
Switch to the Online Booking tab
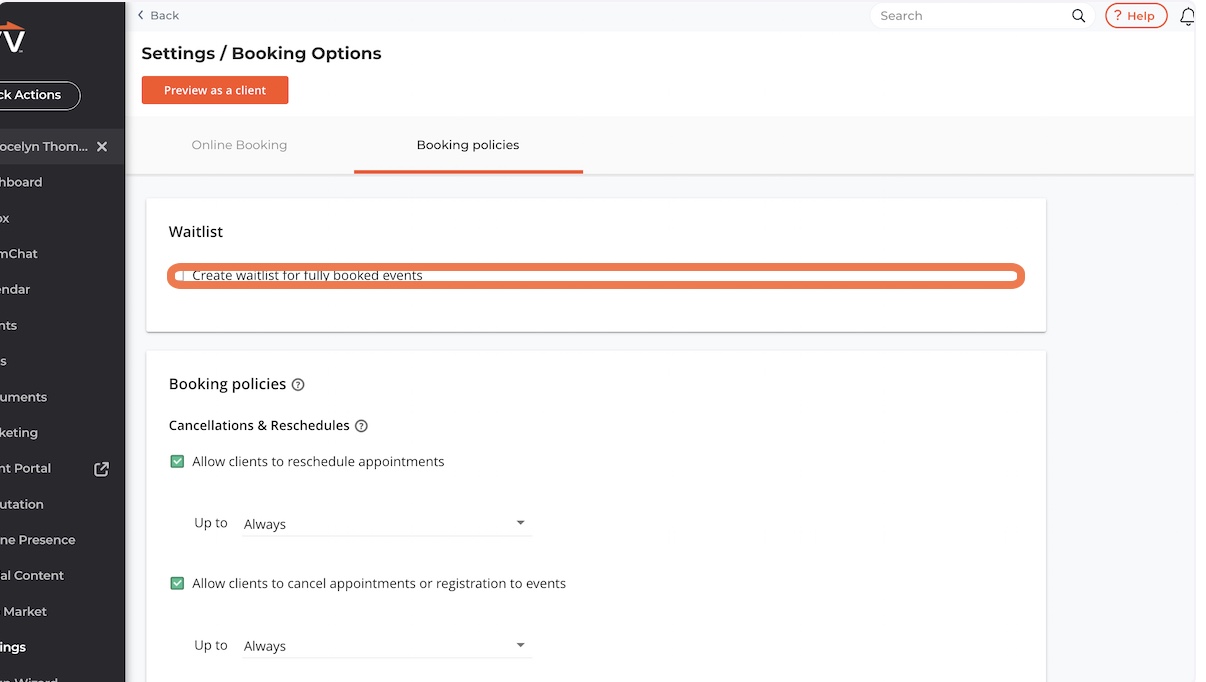pyautogui.click(x=239, y=145)
